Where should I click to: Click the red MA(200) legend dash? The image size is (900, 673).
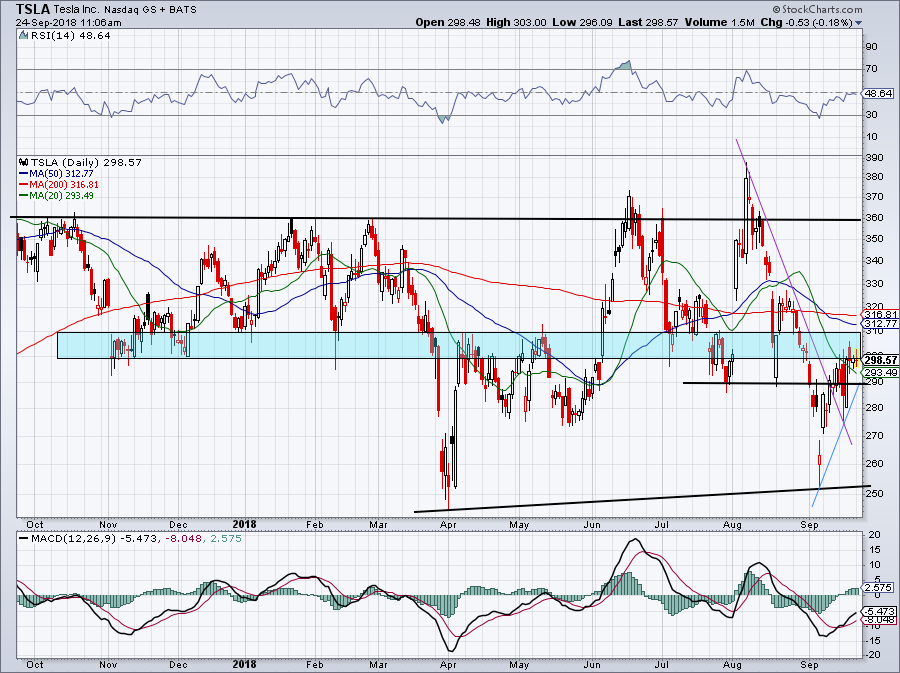(24, 185)
